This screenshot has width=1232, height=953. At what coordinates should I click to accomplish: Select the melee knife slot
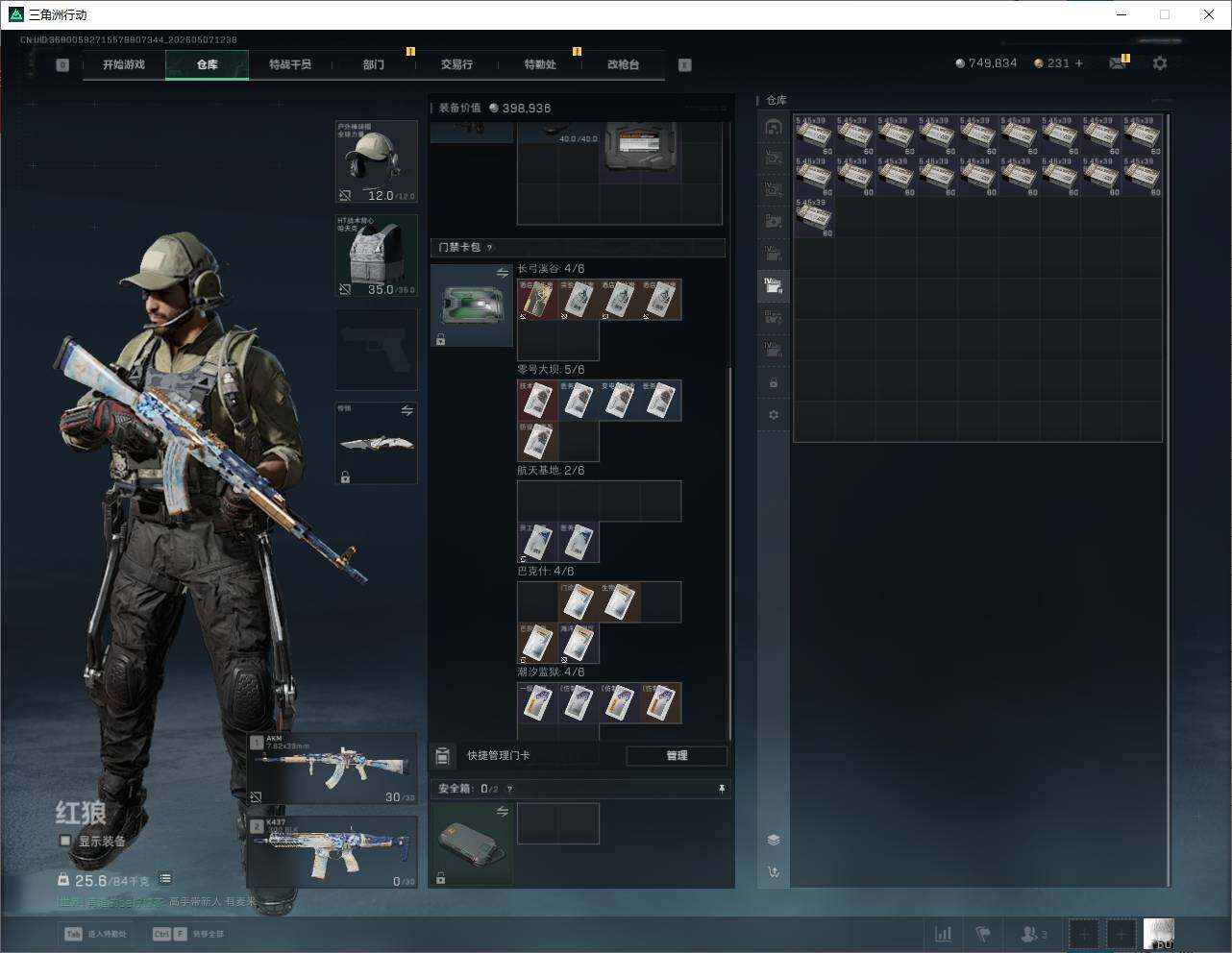coord(376,443)
